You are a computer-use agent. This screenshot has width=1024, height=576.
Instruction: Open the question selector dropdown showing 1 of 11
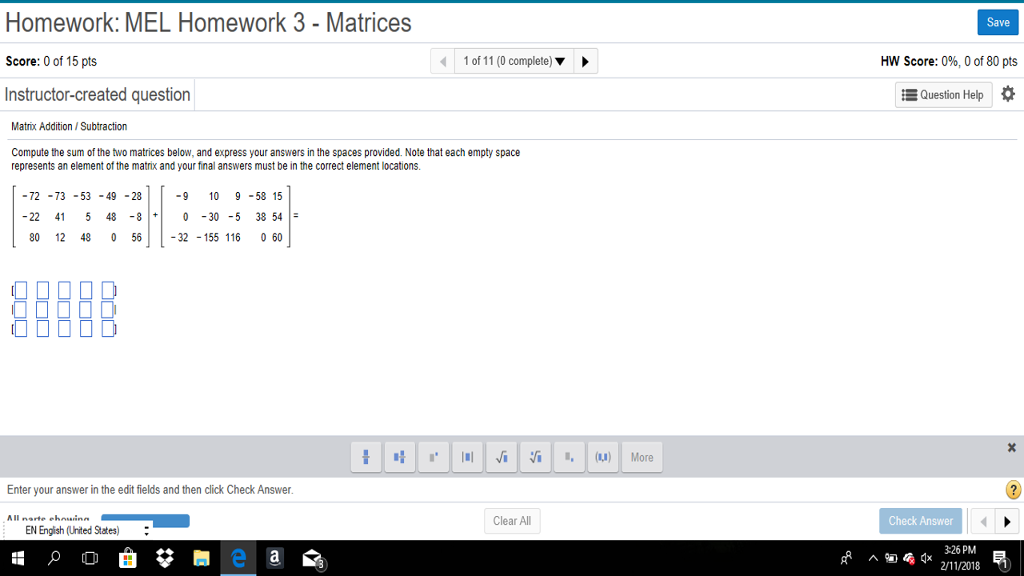513,60
